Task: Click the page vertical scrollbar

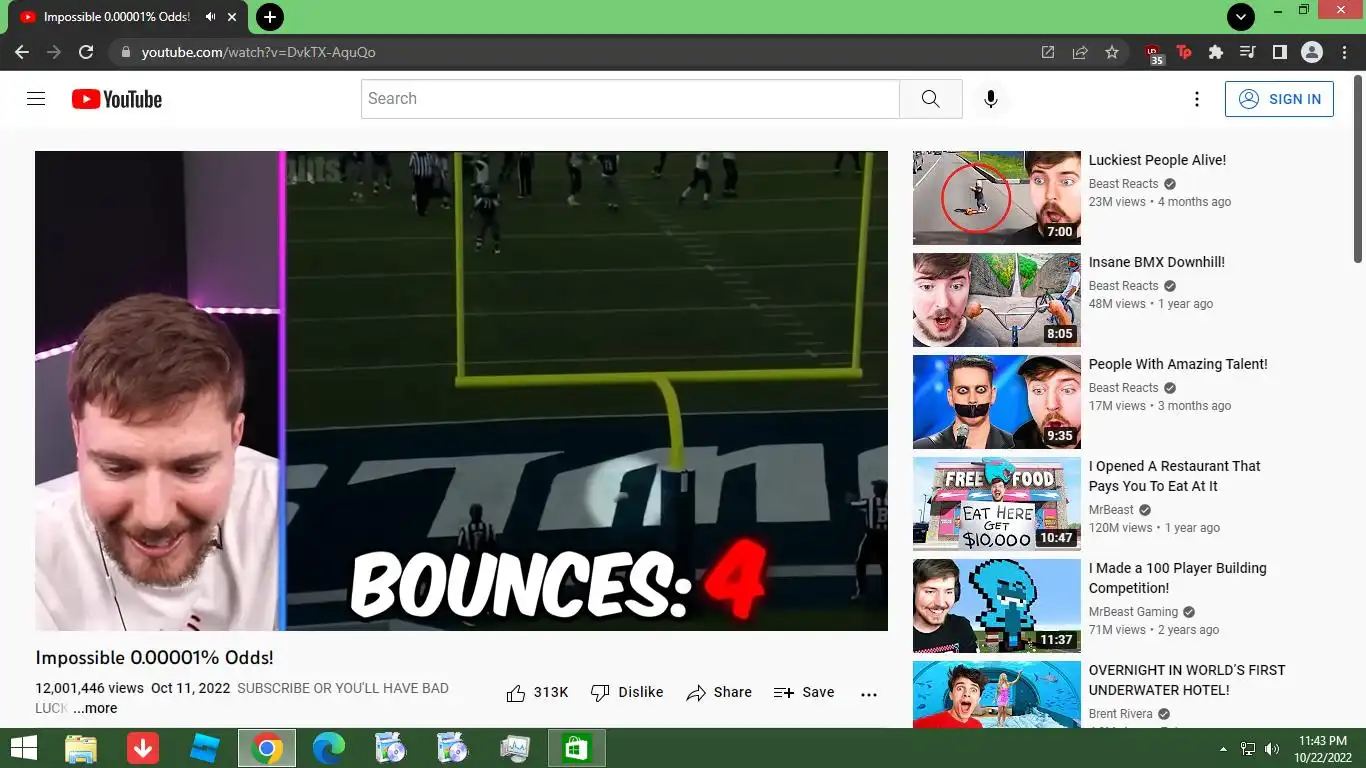Action: tap(1358, 170)
